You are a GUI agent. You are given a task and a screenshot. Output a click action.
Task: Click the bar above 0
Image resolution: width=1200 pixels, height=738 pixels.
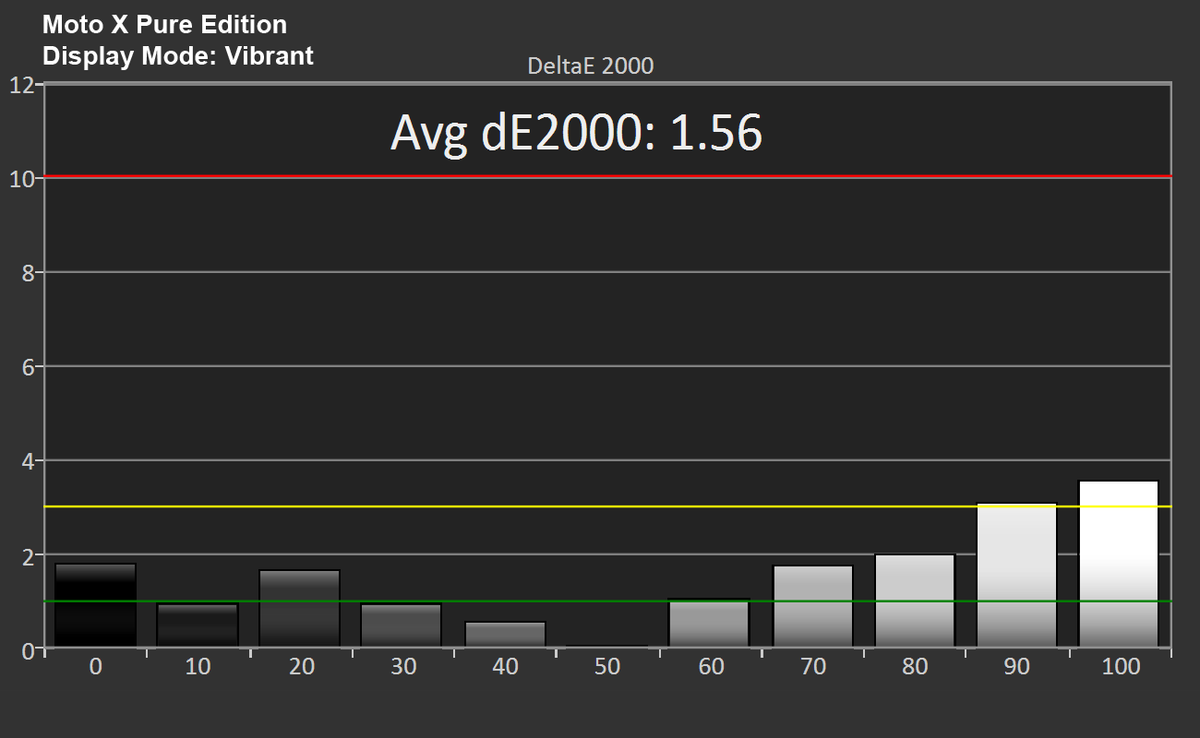click(x=95, y=605)
